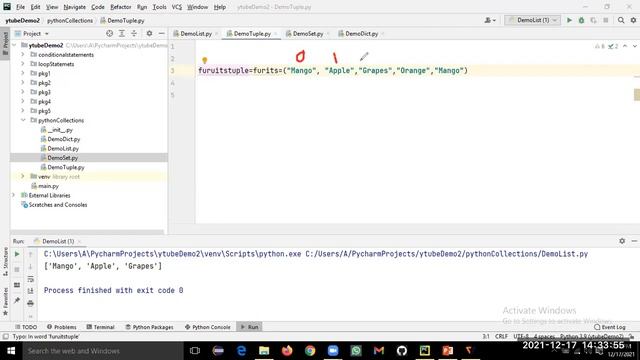Open the VCS menu
Image resolution: width=640 pixels, height=360 pixels.
(176, 7)
